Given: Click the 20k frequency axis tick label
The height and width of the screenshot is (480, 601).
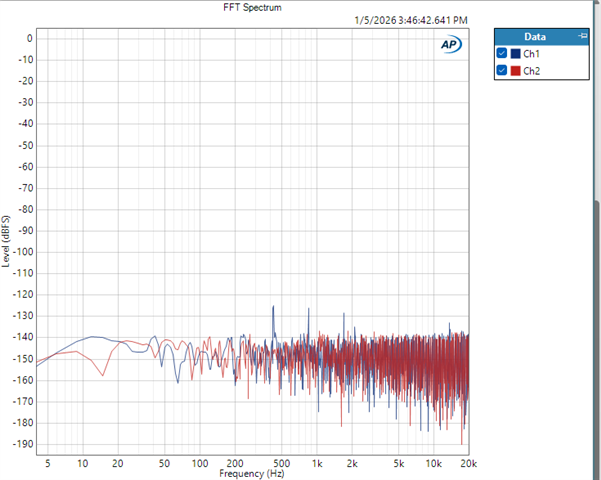Looking at the screenshot, I should [469, 464].
